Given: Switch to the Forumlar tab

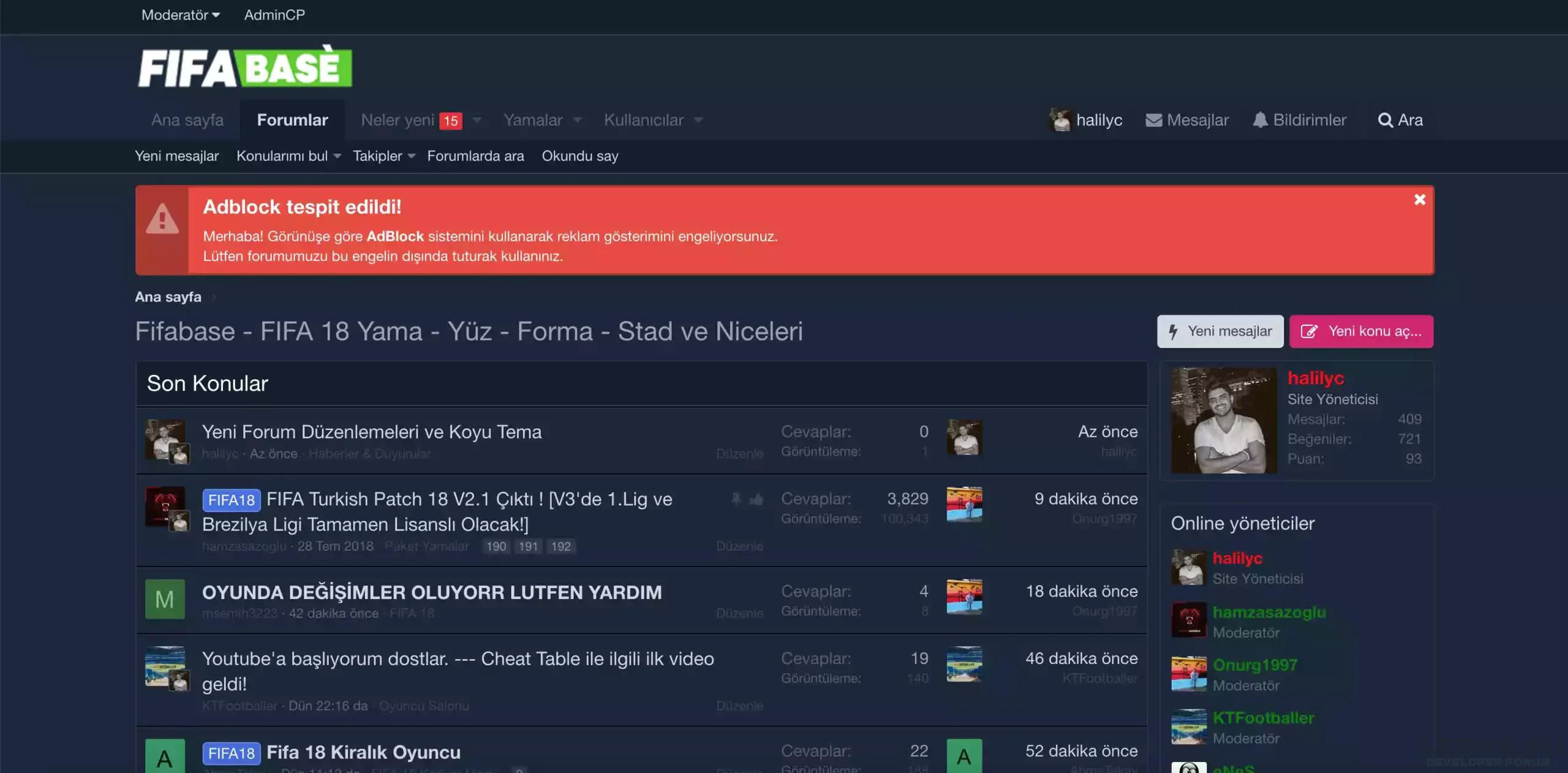Looking at the screenshot, I should pos(292,120).
